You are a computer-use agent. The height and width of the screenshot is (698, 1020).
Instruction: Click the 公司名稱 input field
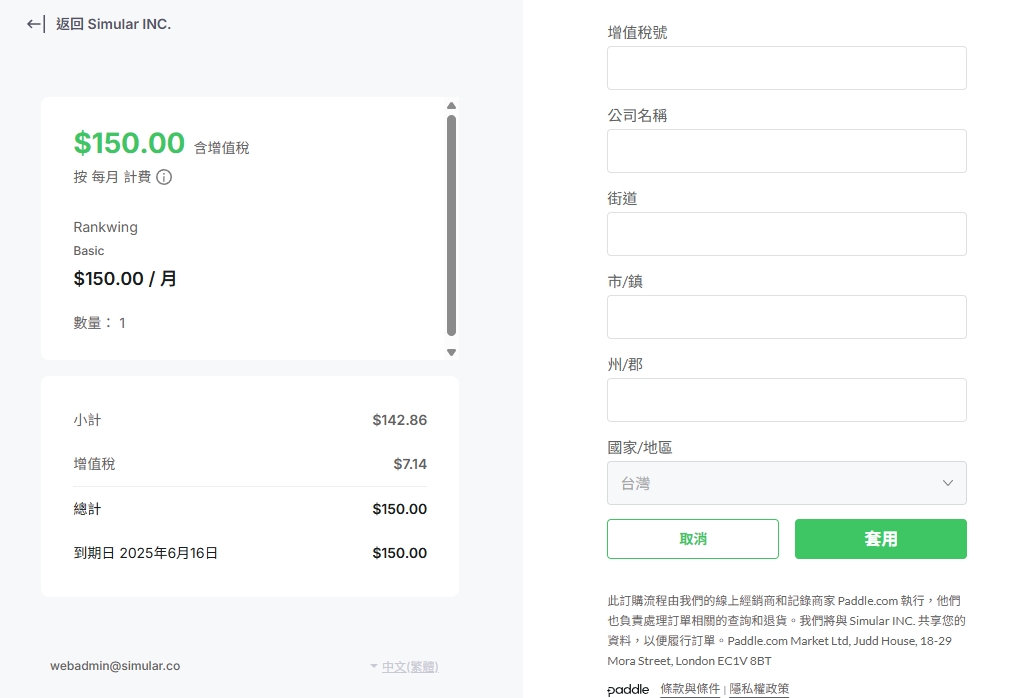click(786, 151)
